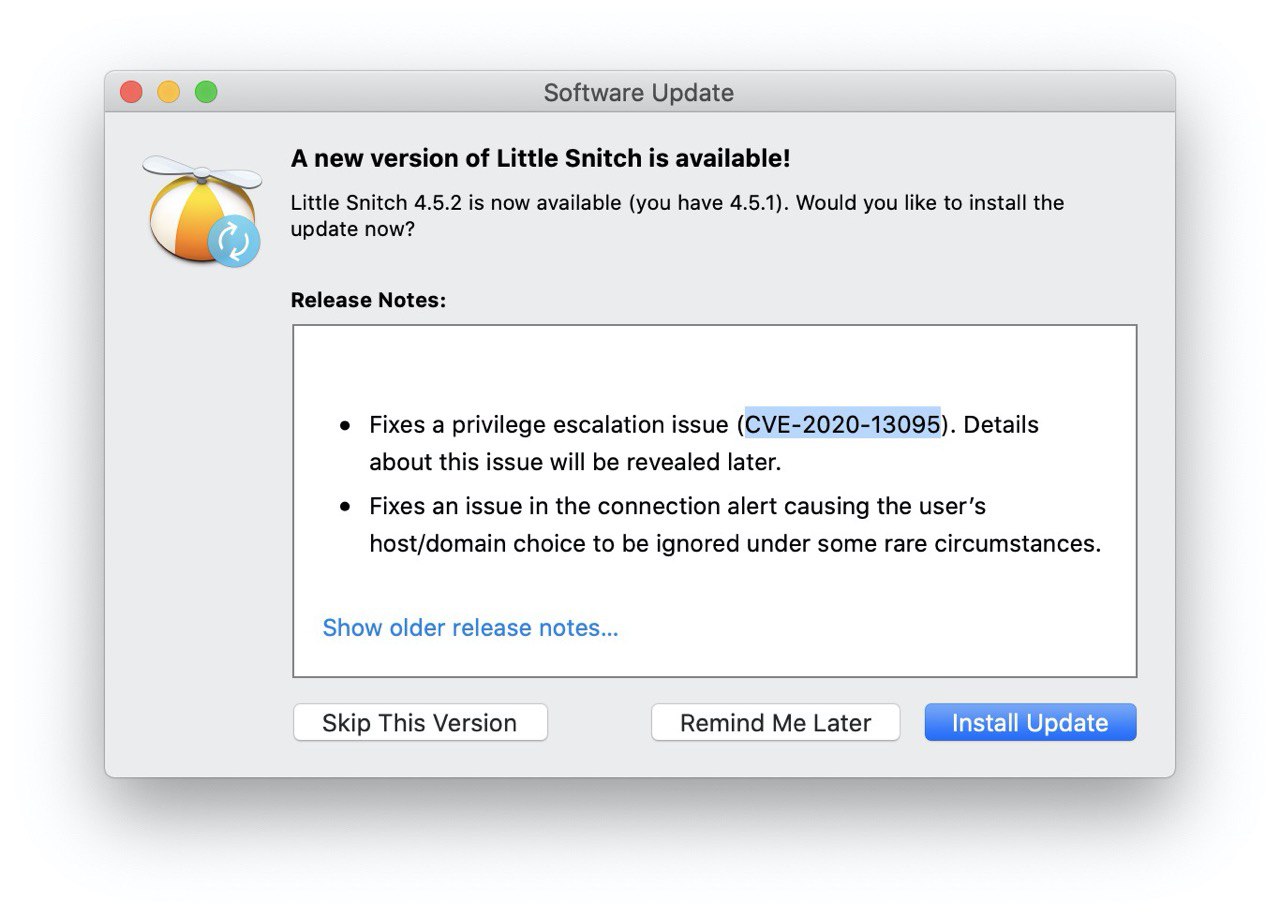Click the privilege escalation fix note

pos(704,443)
